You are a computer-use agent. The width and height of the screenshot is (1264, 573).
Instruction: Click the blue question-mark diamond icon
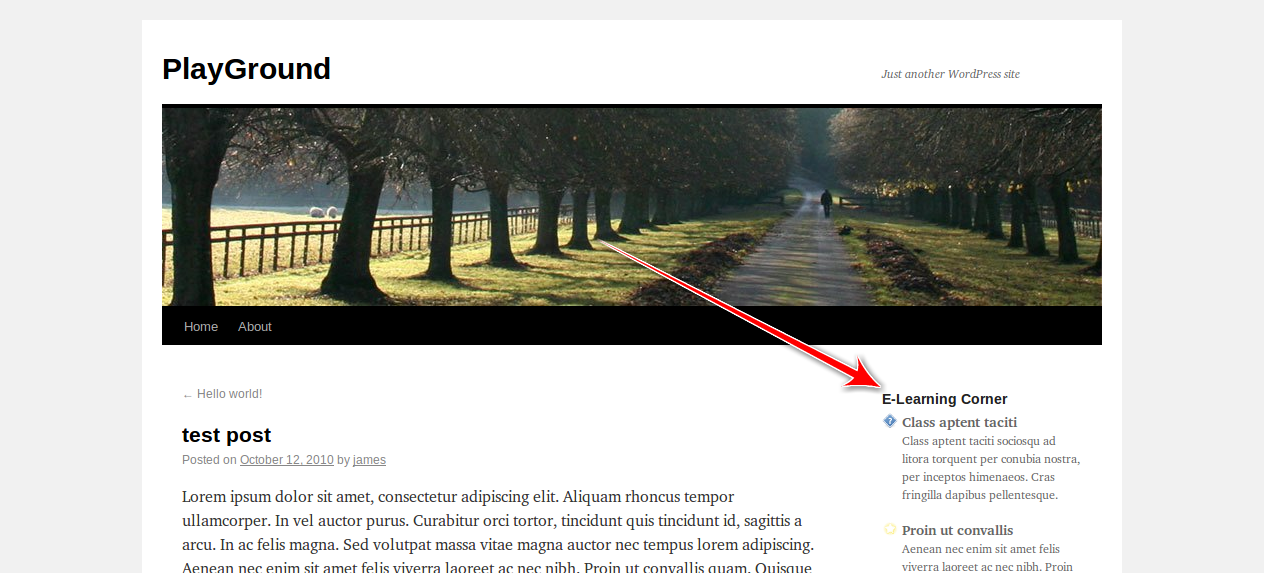(890, 422)
